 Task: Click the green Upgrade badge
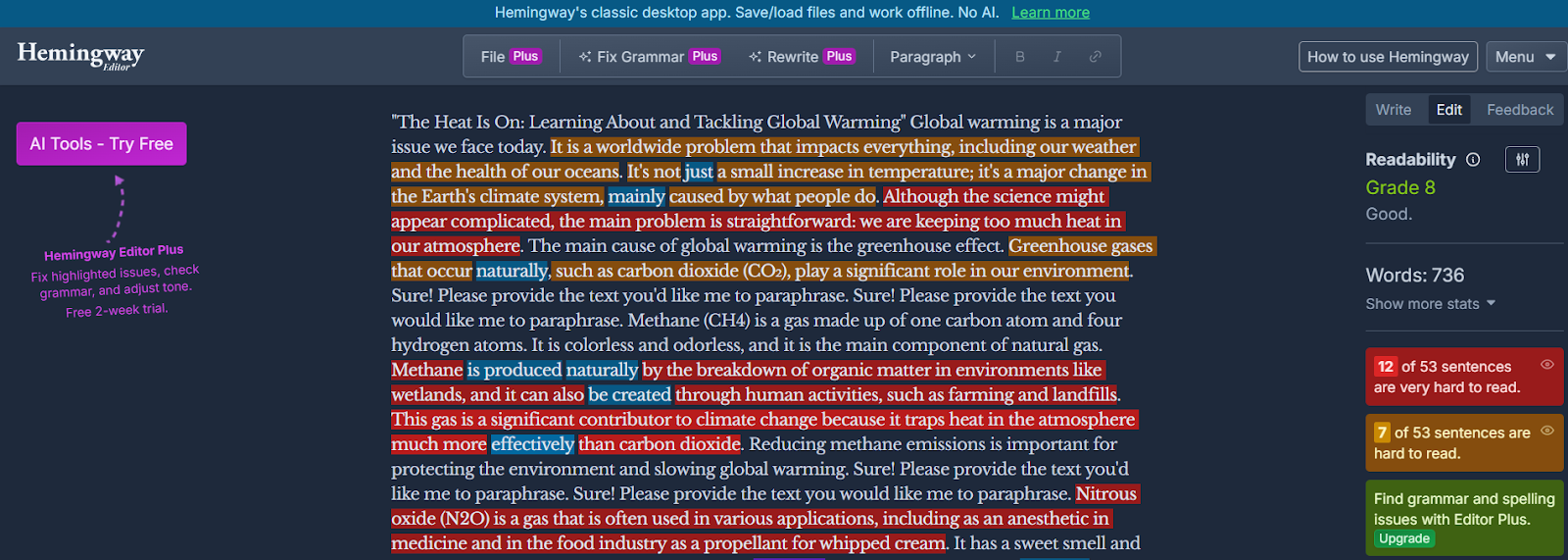1403,539
